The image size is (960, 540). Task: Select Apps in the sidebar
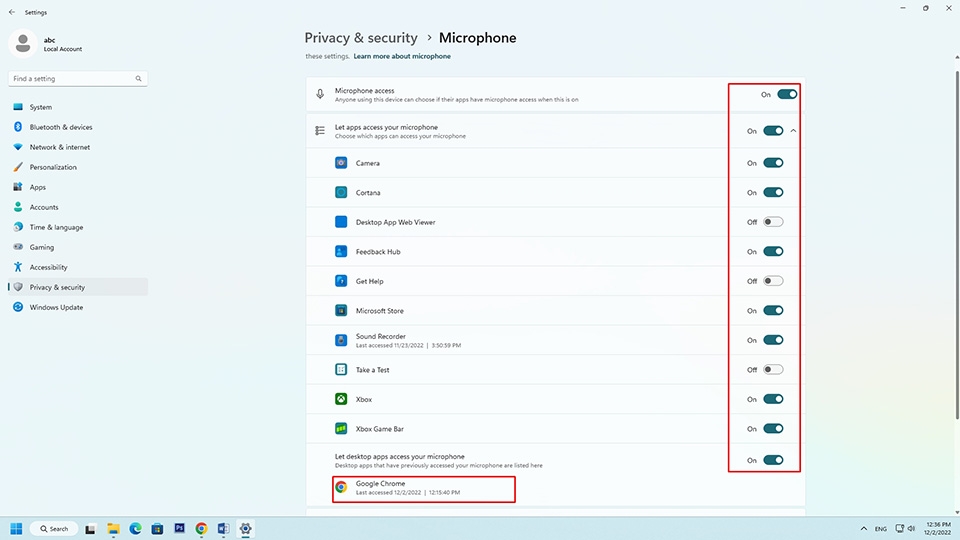tap(78, 187)
